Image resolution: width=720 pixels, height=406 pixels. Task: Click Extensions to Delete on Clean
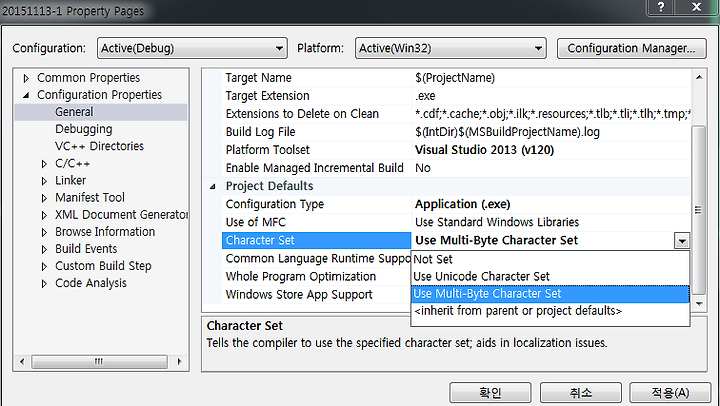[302, 114]
